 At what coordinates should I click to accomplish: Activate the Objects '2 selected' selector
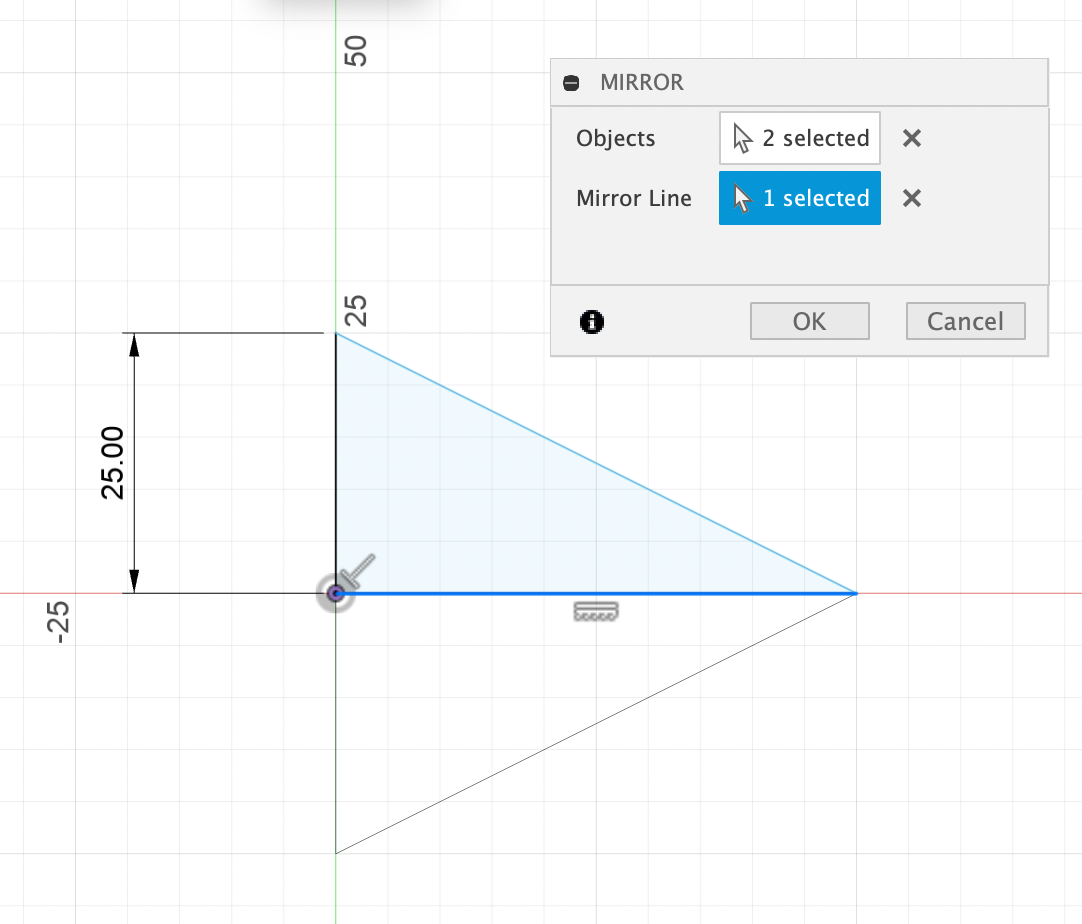(x=799, y=138)
